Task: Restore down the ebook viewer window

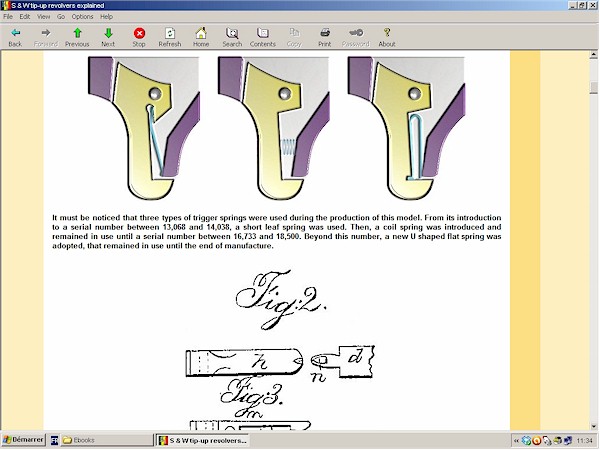Action: (582, 5)
